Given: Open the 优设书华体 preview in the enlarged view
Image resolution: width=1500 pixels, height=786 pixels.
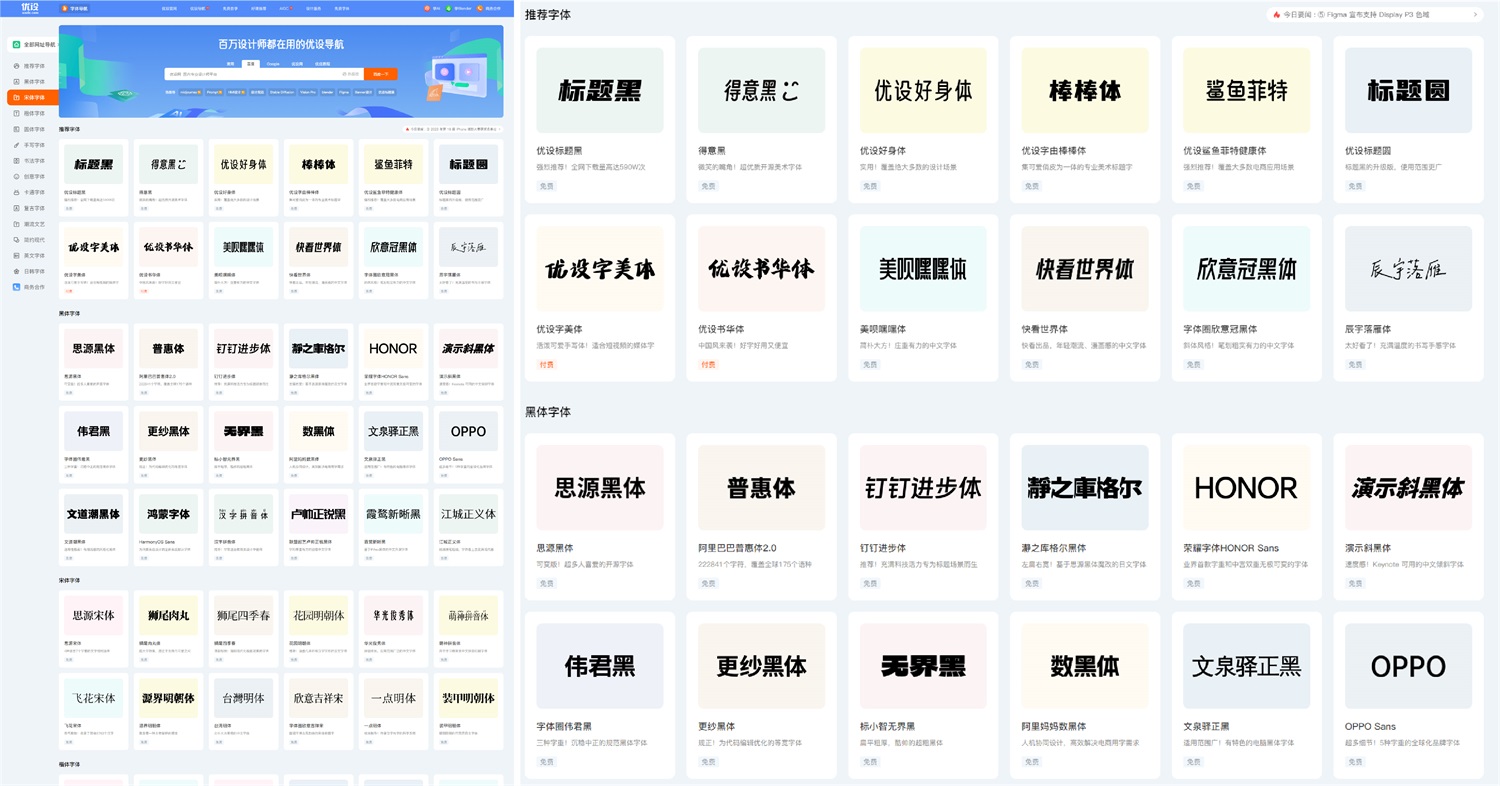Looking at the screenshot, I should [762, 268].
